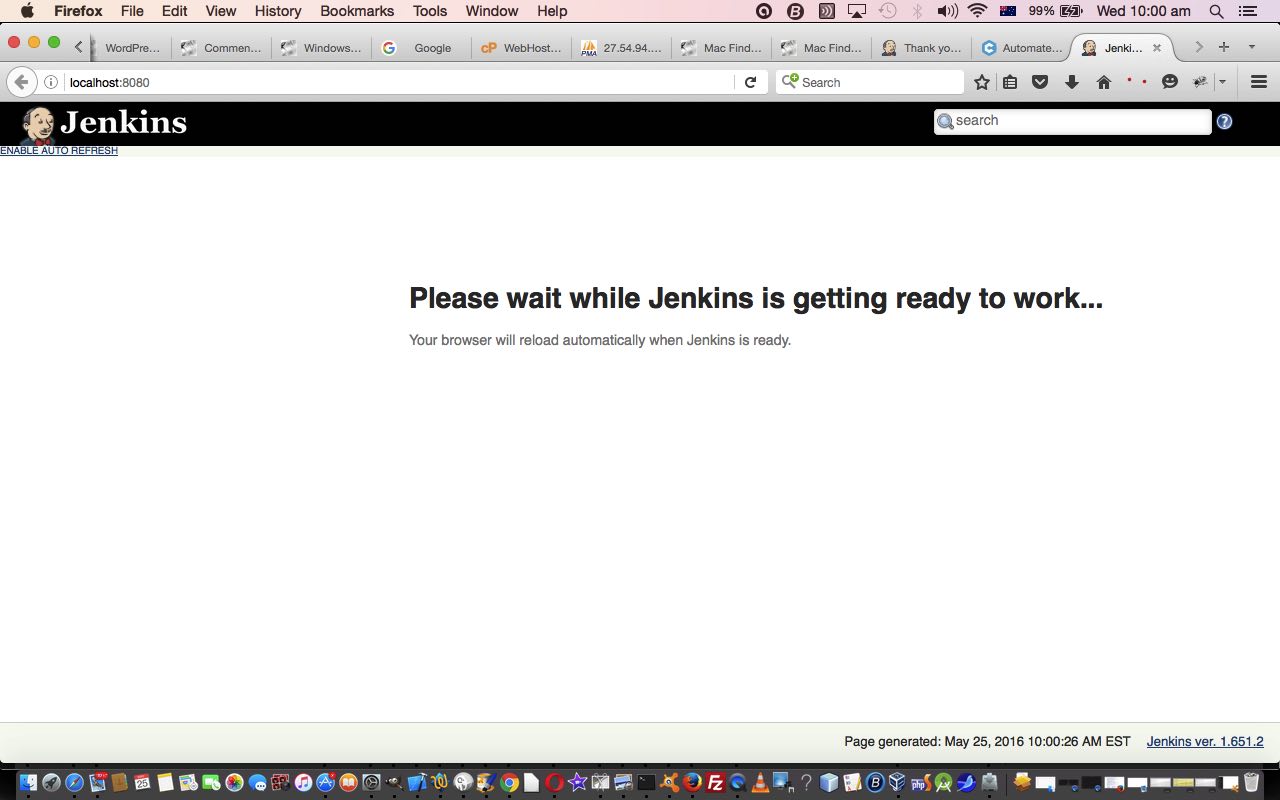The height and width of the screenshot is (800, 1280).
Task: Open Notification Center icon
Action: click(1247, 11)
